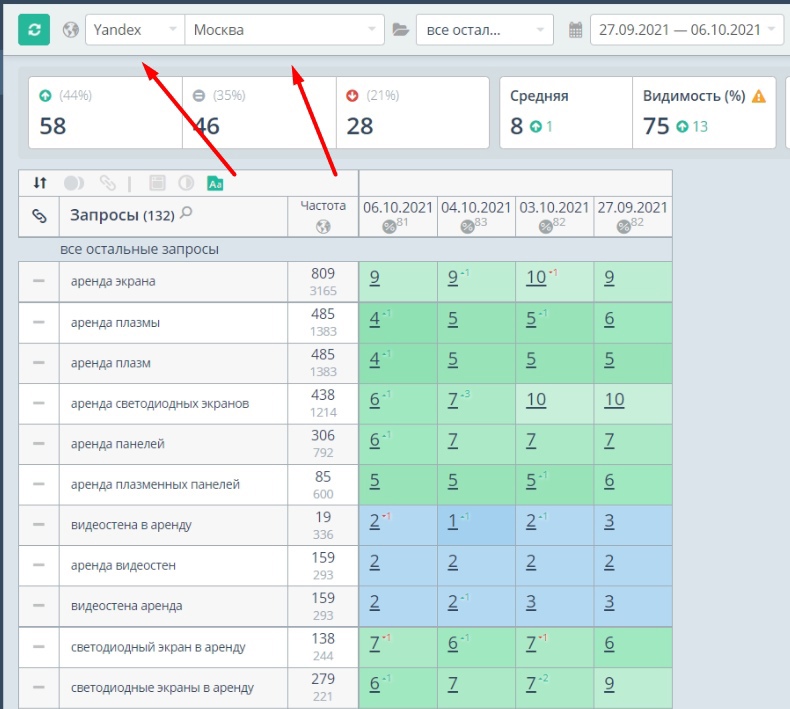Open position 9 for 'светодиодные экраны в аренду' on 27.09.2021
Viewport: 790px width, 709px height.
tap(609, 684)
